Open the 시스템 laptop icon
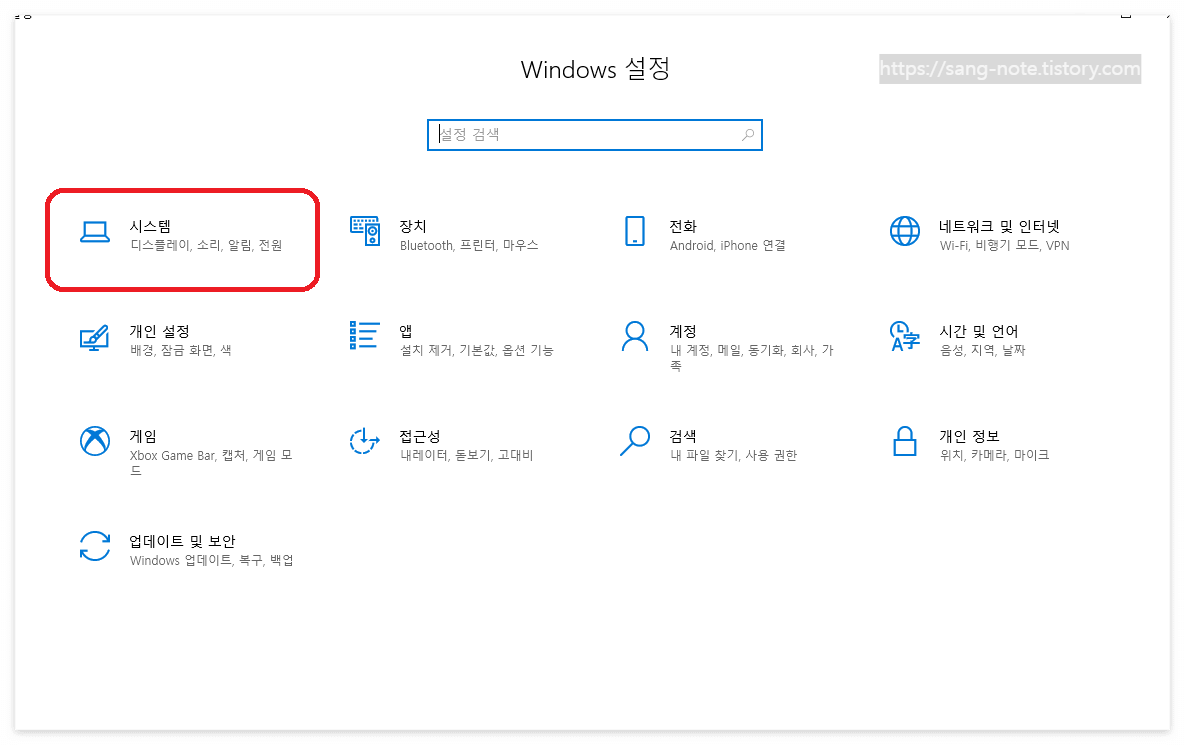The width and height of the screenshot is (1185, 745). (94, 232)
